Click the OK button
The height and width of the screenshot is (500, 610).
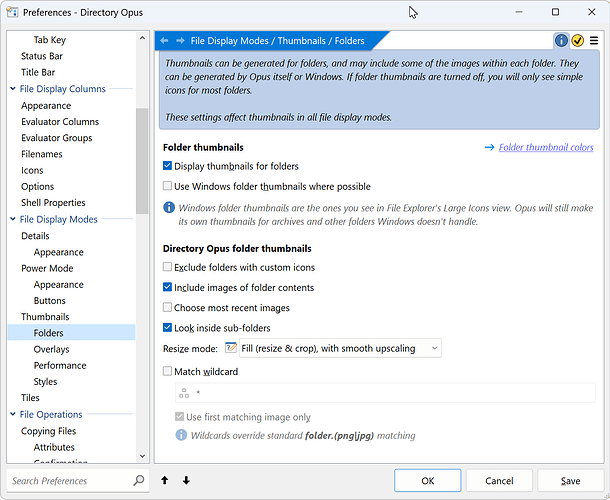point(428,481)
